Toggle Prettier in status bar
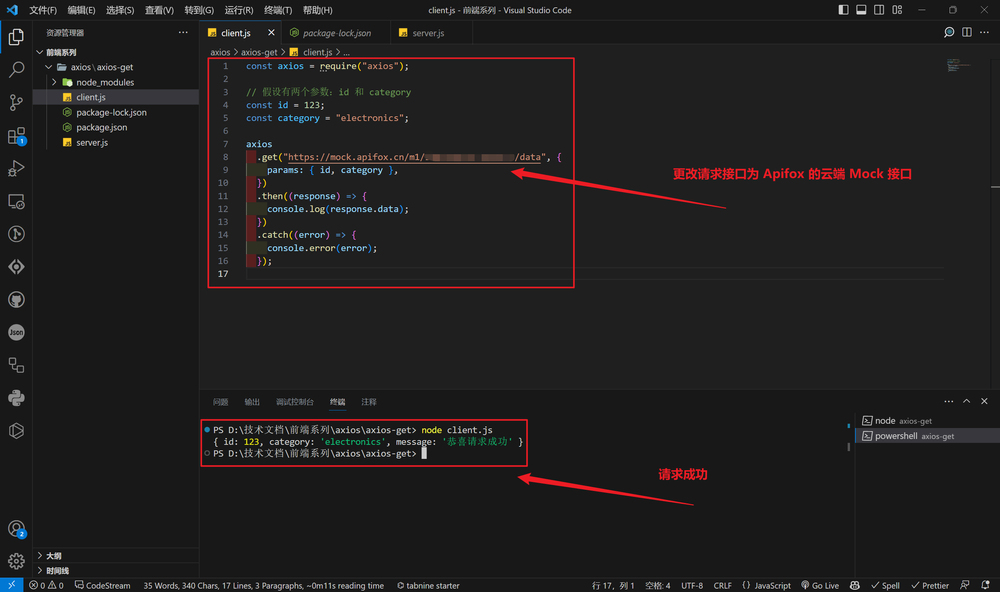This screenshot has width=1000, height=592. (x=930, y=585)
